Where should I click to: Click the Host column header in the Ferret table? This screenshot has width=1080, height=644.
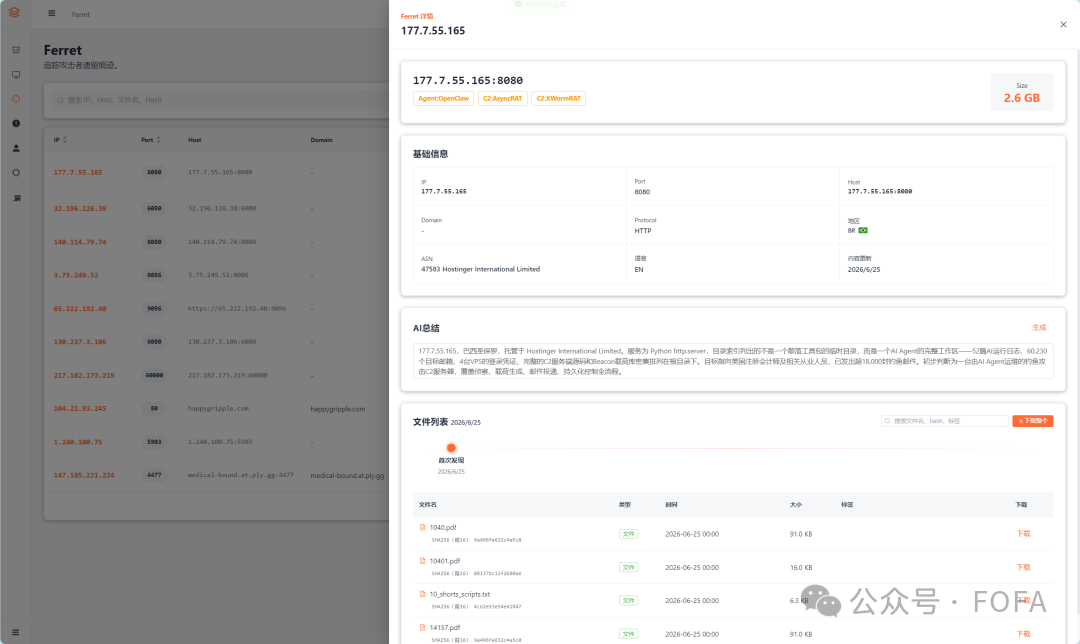click(x=194, y=140)
